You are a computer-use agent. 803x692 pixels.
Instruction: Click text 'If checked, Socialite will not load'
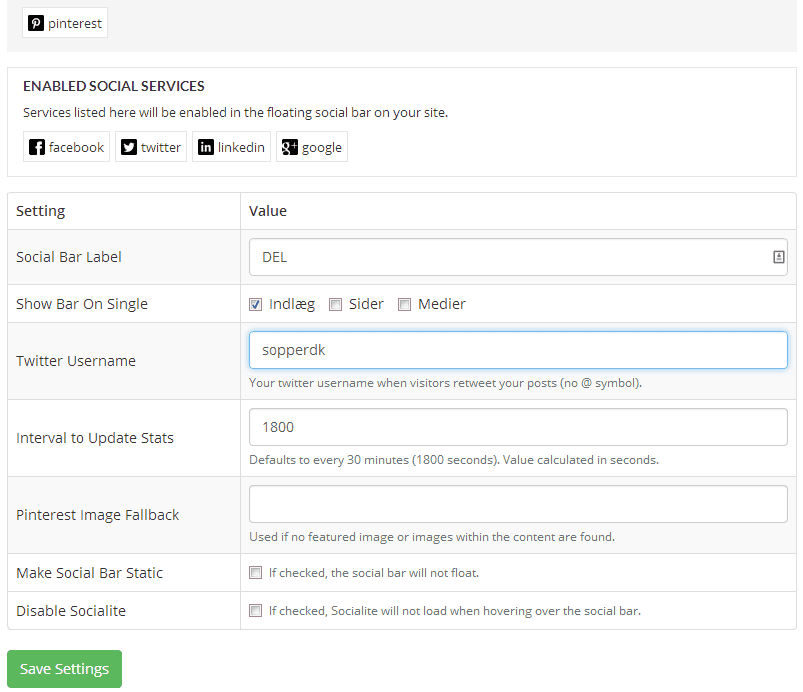point(455,611)
